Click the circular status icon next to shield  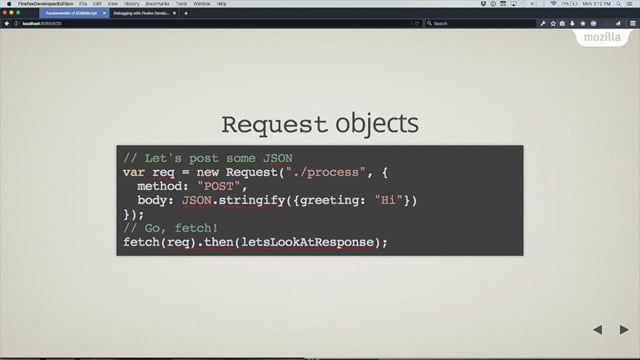pos(493,4)
